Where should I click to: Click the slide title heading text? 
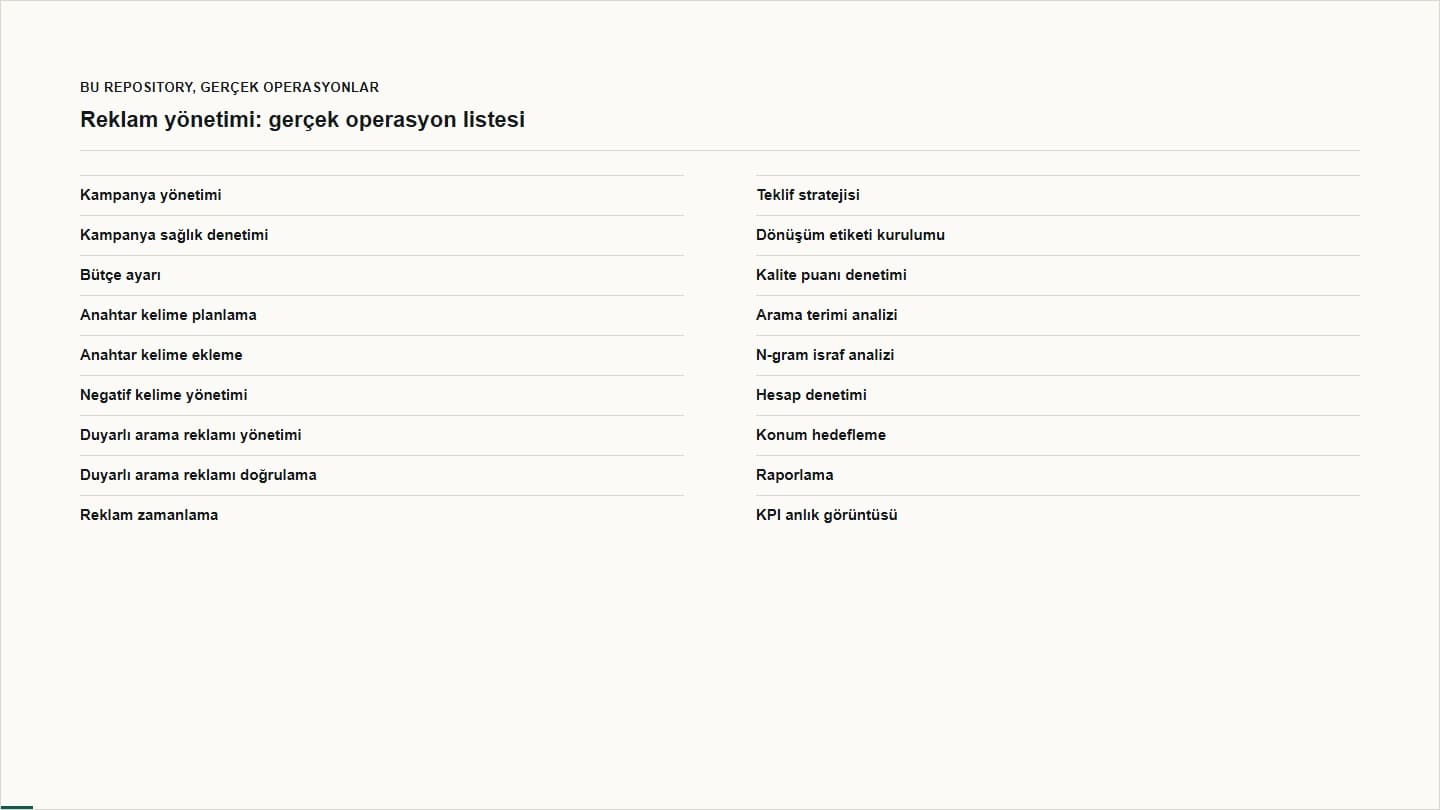pyautogui.click(x=302, y=120)
